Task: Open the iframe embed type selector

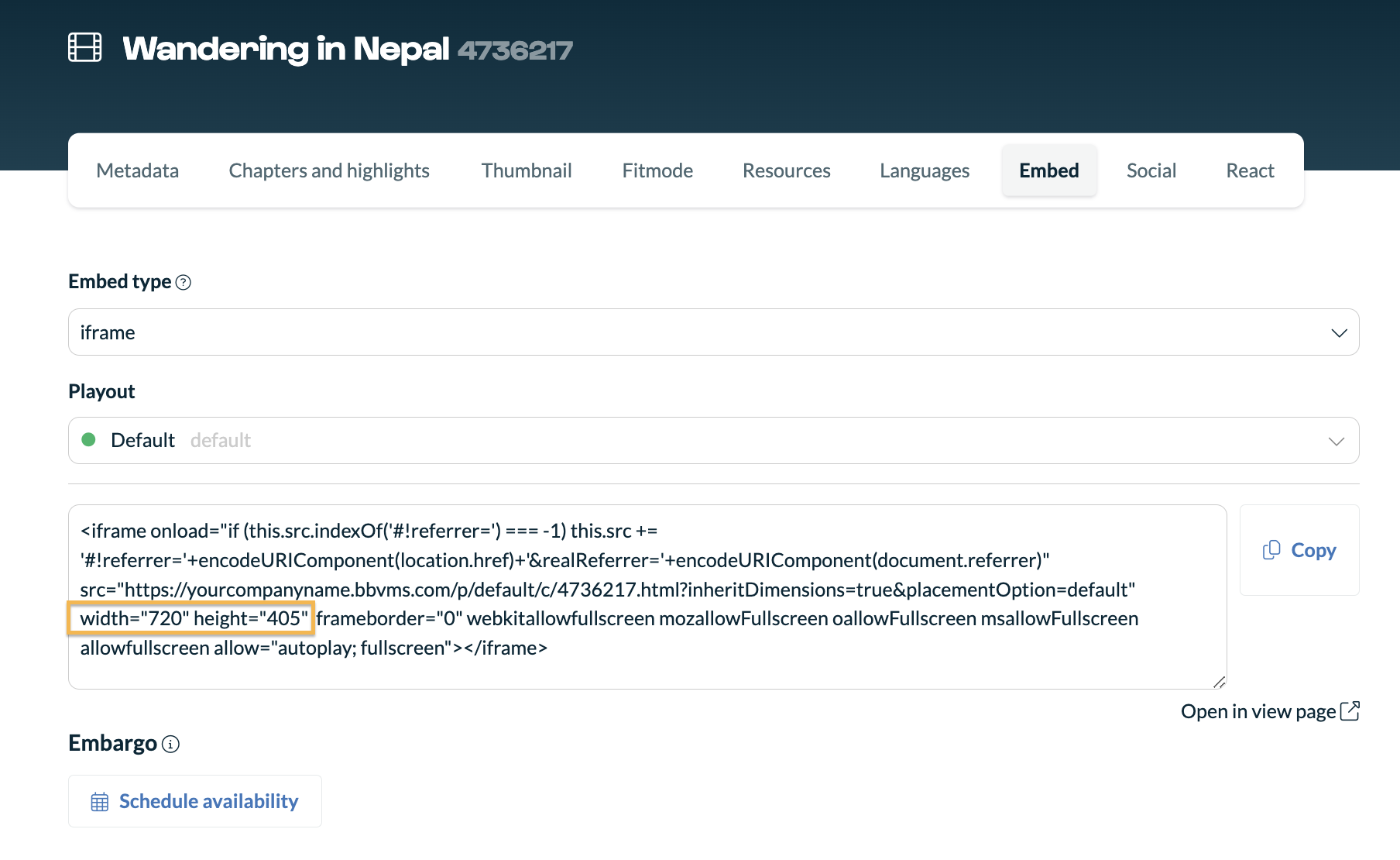Action: [697, 332]
